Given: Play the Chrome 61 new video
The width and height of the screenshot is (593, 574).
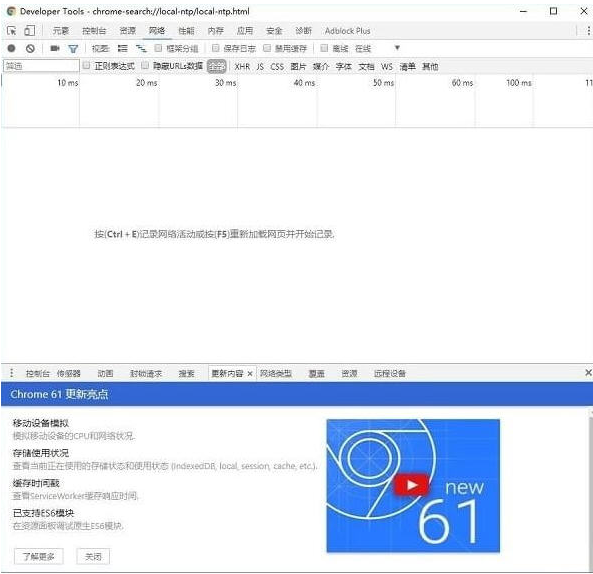Looking at the screenshot, I should coord(412,485).
